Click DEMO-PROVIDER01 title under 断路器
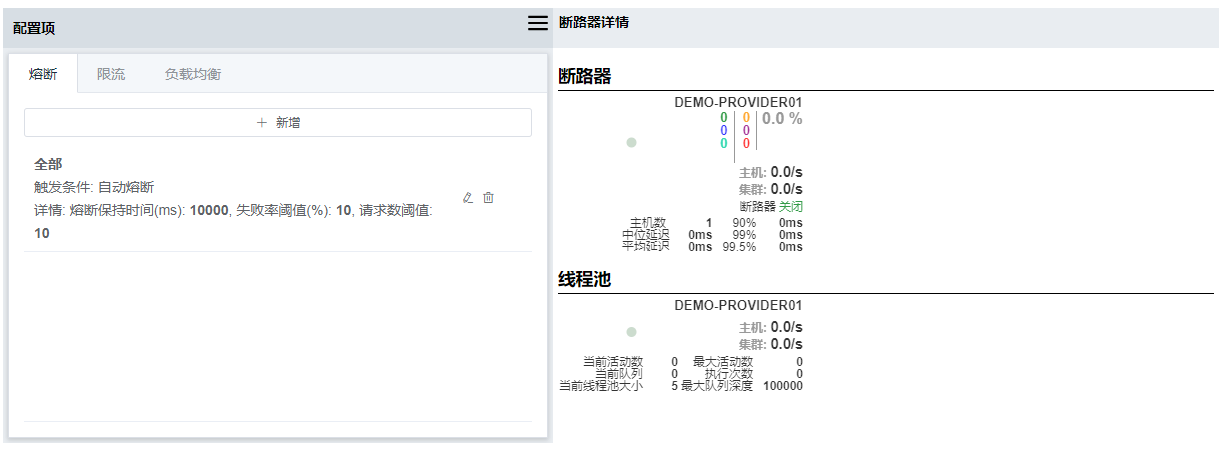Screen dimensions: 1226x452 [738, 102]
